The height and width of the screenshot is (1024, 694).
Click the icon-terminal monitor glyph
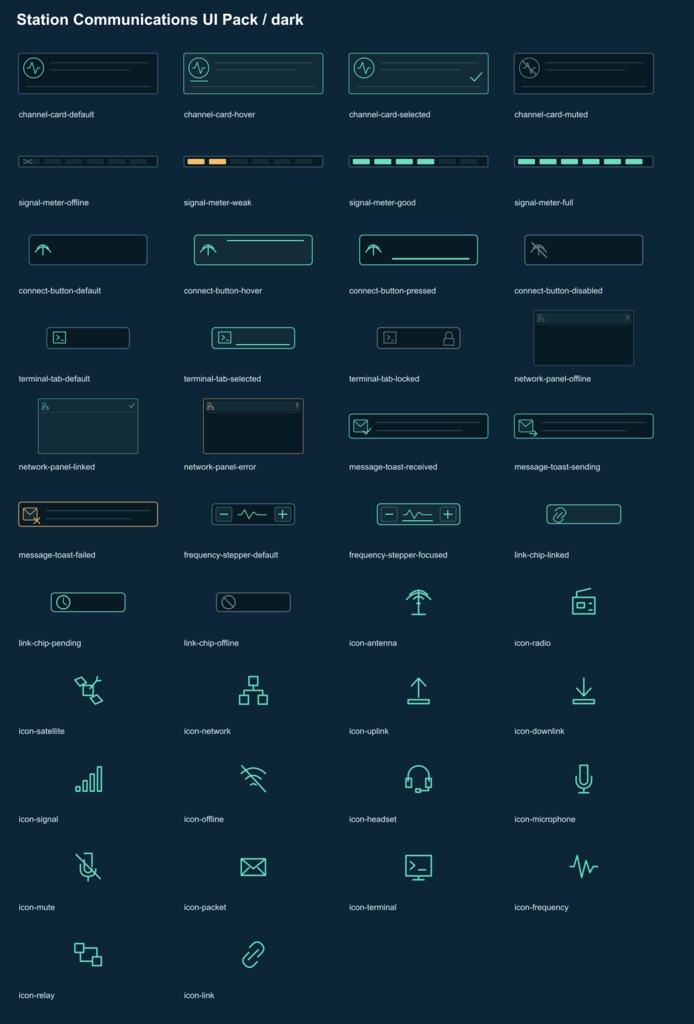tap(418, 867)
